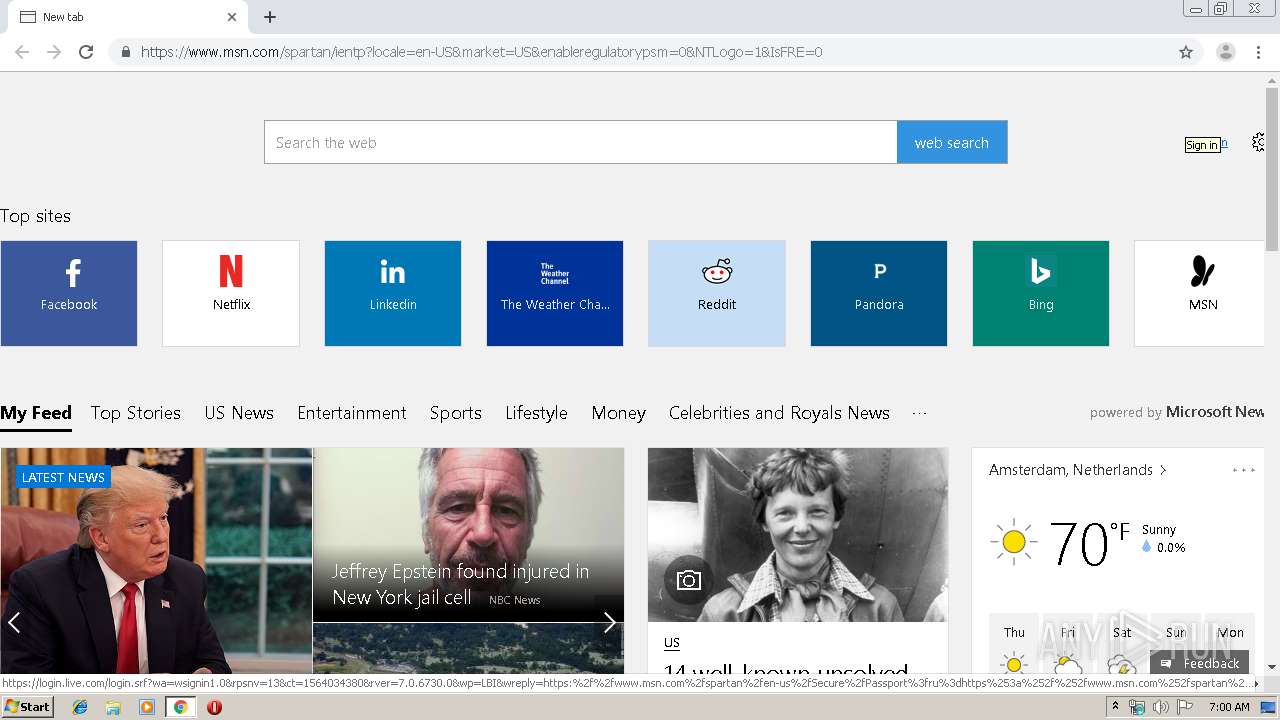Viewport: 1280px width, 720px height.
Task: Click the browser address bar URL
Action: pyautogui.click(x=481, y=52)
